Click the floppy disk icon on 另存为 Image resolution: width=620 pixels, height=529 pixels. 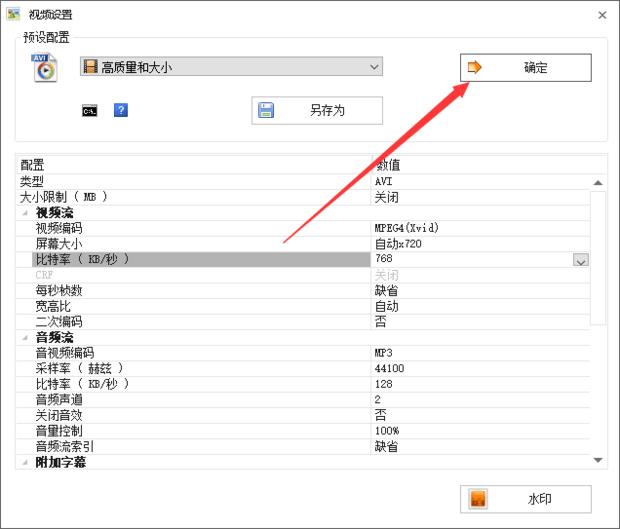point(267,110)
